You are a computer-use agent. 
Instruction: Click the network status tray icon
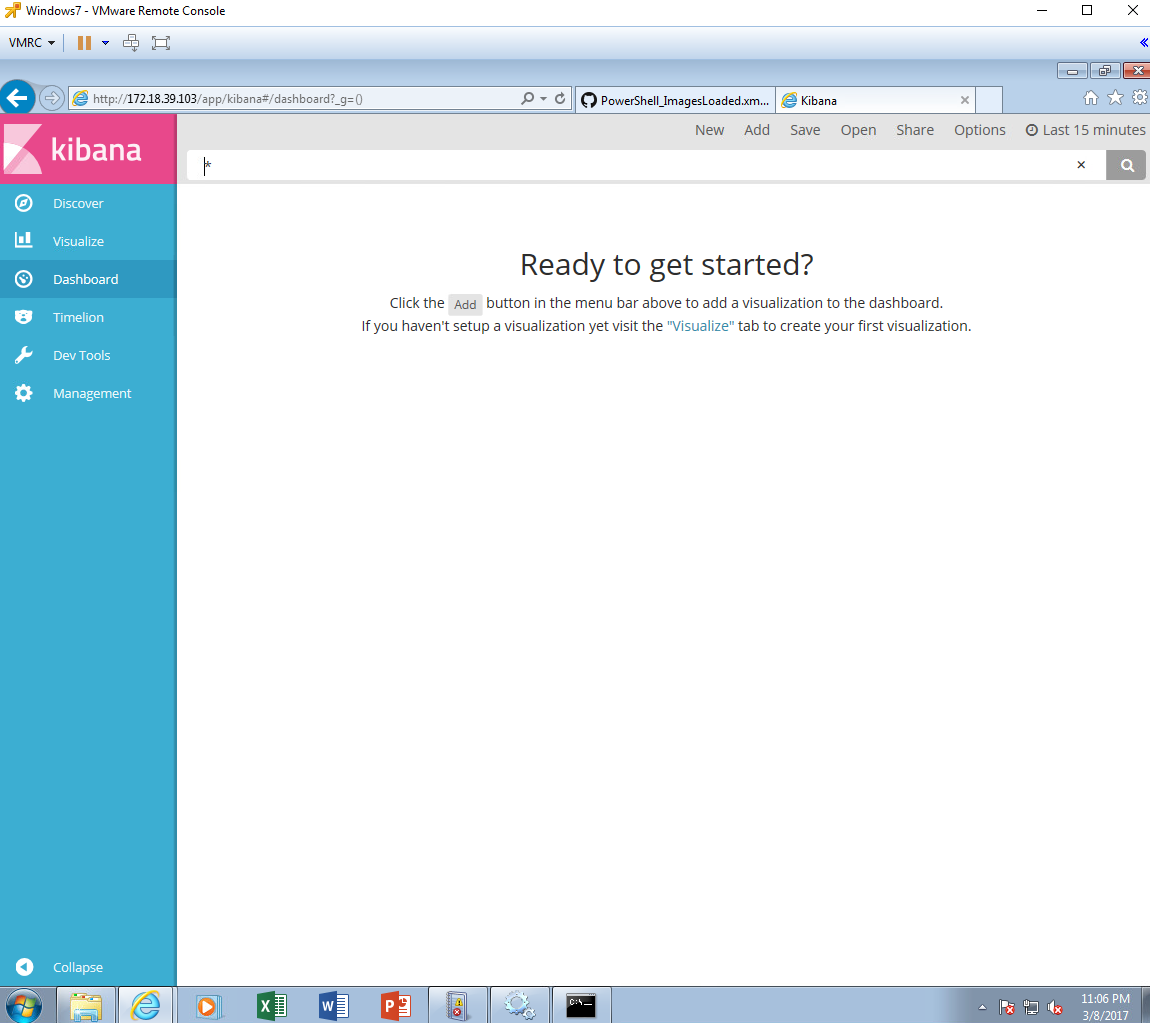click(x=1031, y=1008)
